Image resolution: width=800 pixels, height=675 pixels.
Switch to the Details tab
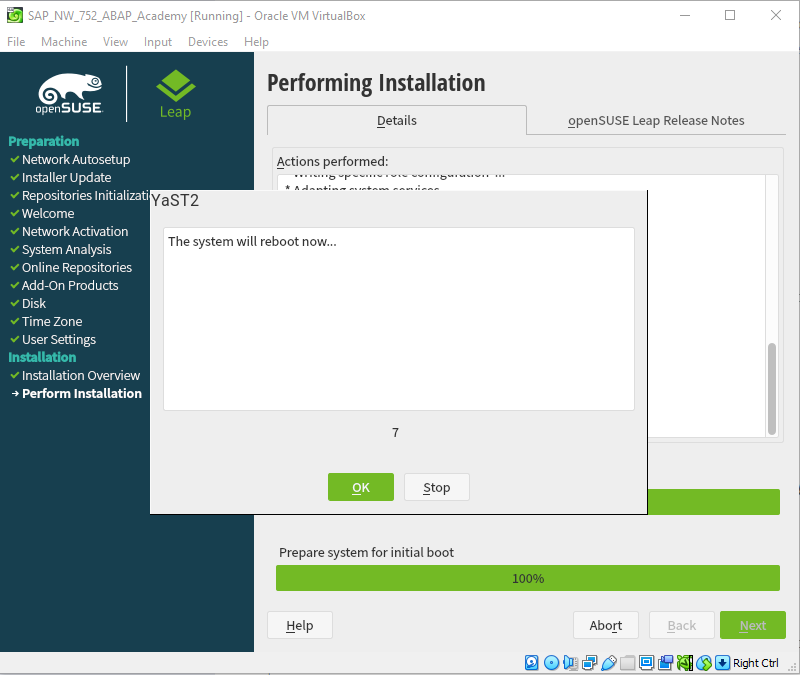point(397,120)
